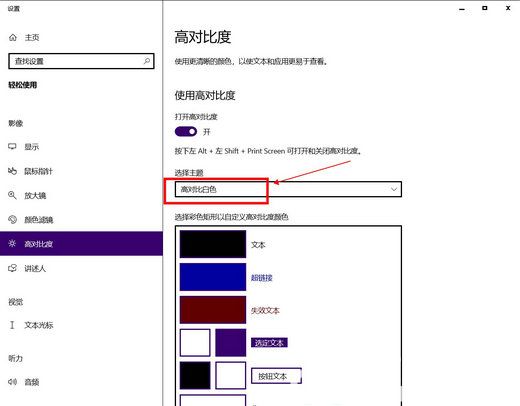This screenshot has width=520, height=406.
Task: Click the 文本光标 cursor icon
Action: click(x=12, y=325)
